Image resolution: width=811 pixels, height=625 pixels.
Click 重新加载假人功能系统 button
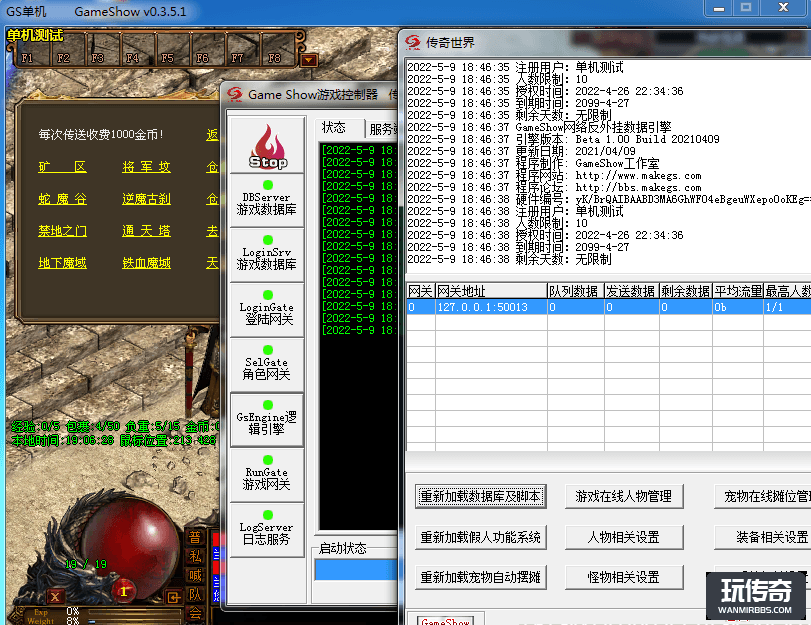coord(480,537)
